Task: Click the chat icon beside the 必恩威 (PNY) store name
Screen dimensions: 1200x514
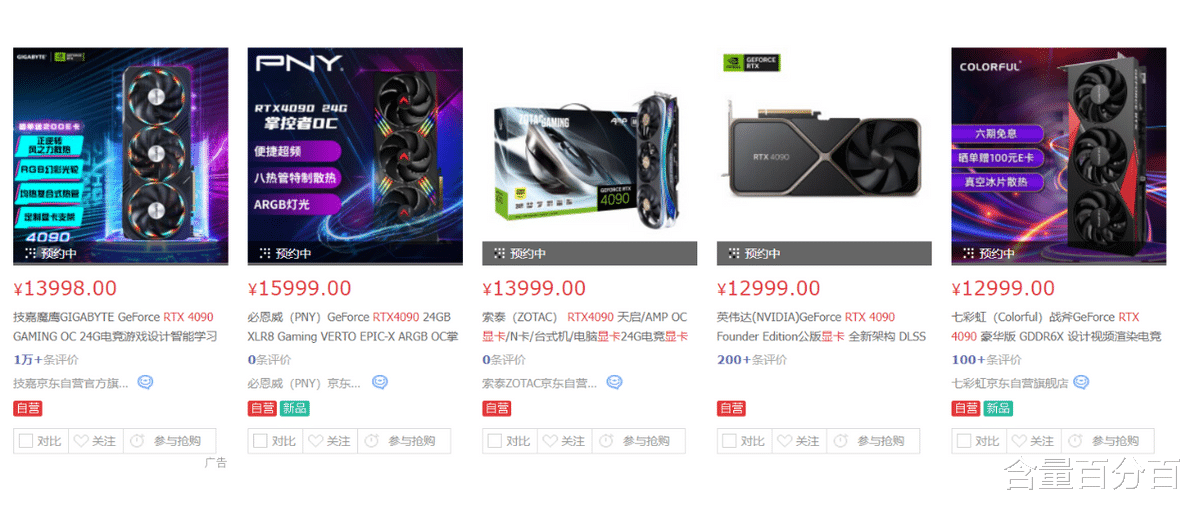Action: (x=380, y=382)
